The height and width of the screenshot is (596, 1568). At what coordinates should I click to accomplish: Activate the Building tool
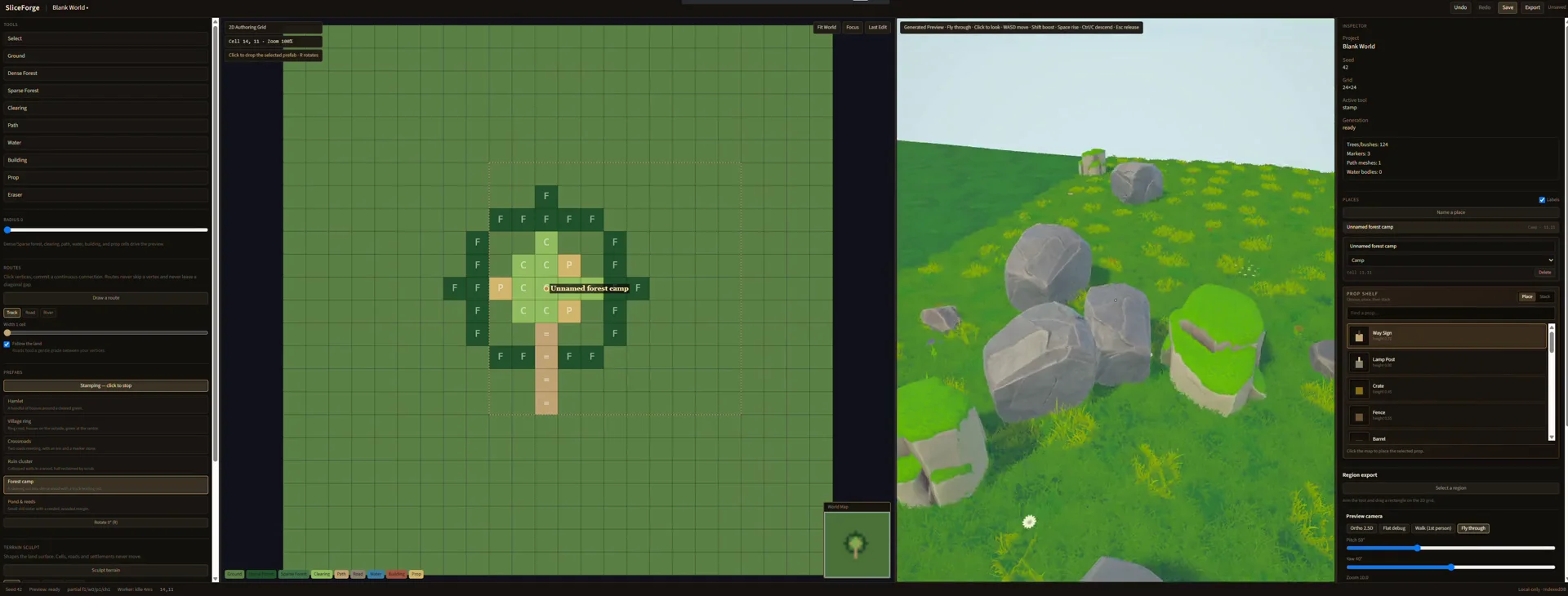click(x=105, y=160)
